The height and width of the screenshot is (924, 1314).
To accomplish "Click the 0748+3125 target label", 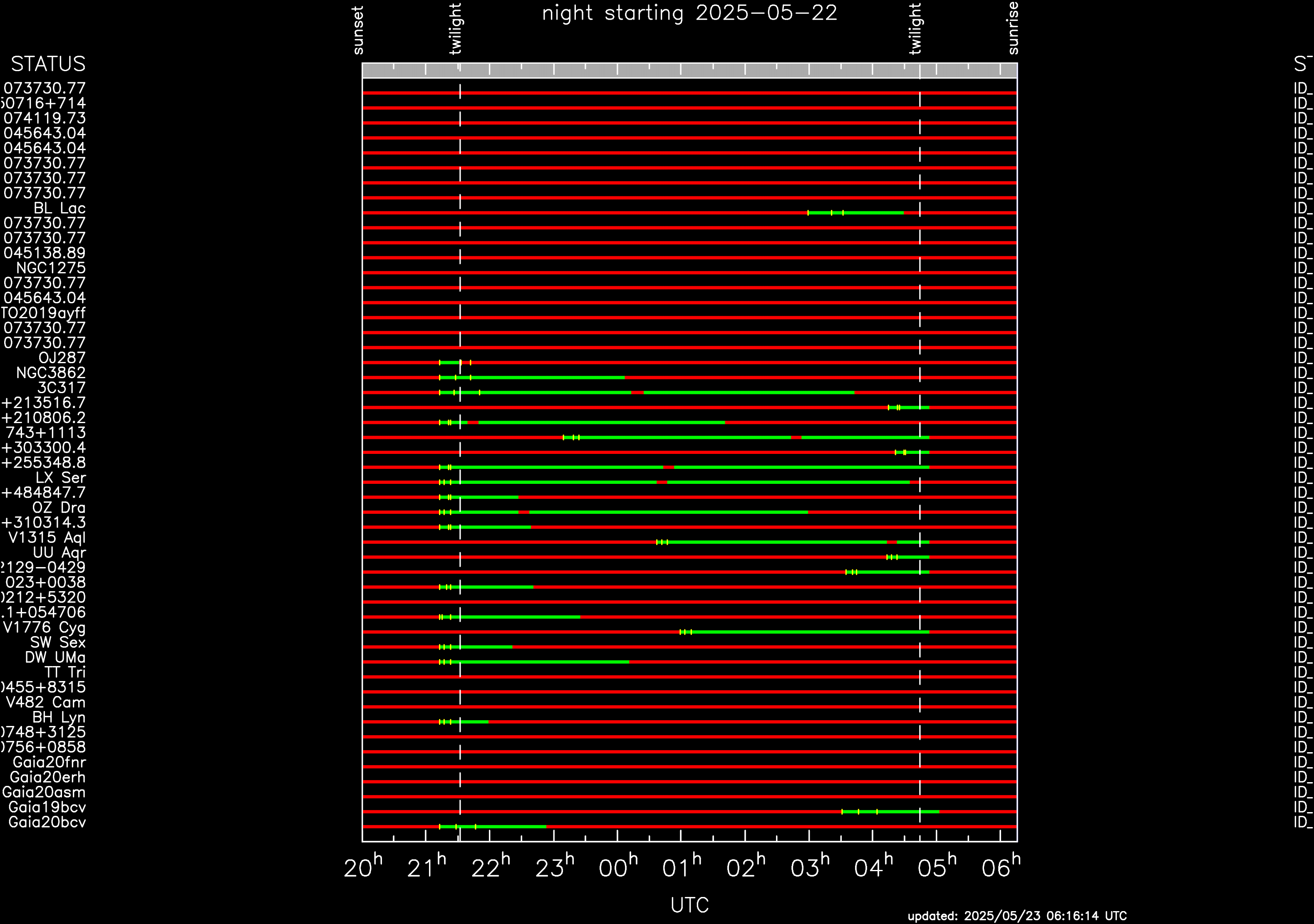I will coord(43,732).
